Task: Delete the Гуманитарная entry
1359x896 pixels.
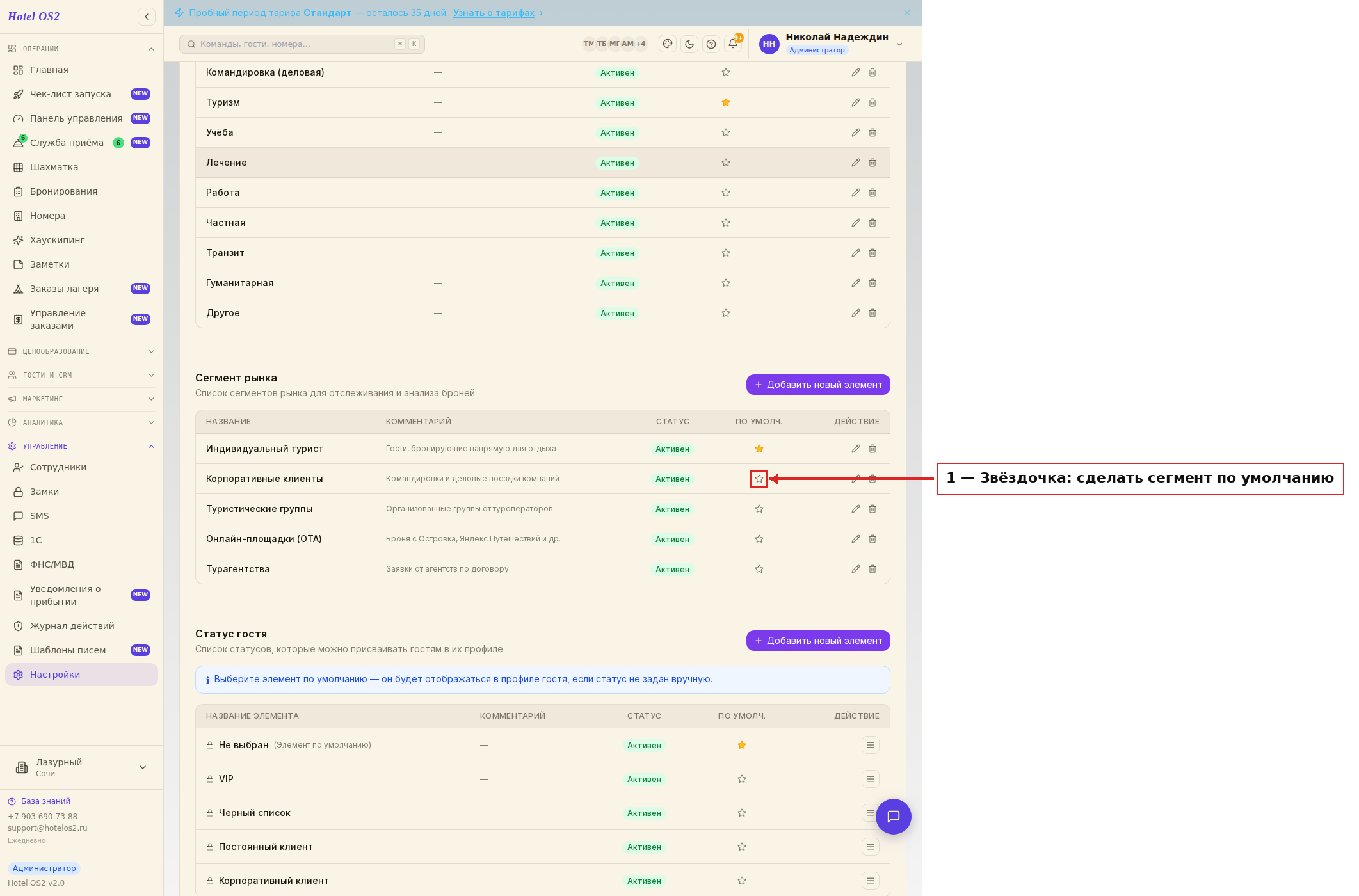Action: pos(872,283)
